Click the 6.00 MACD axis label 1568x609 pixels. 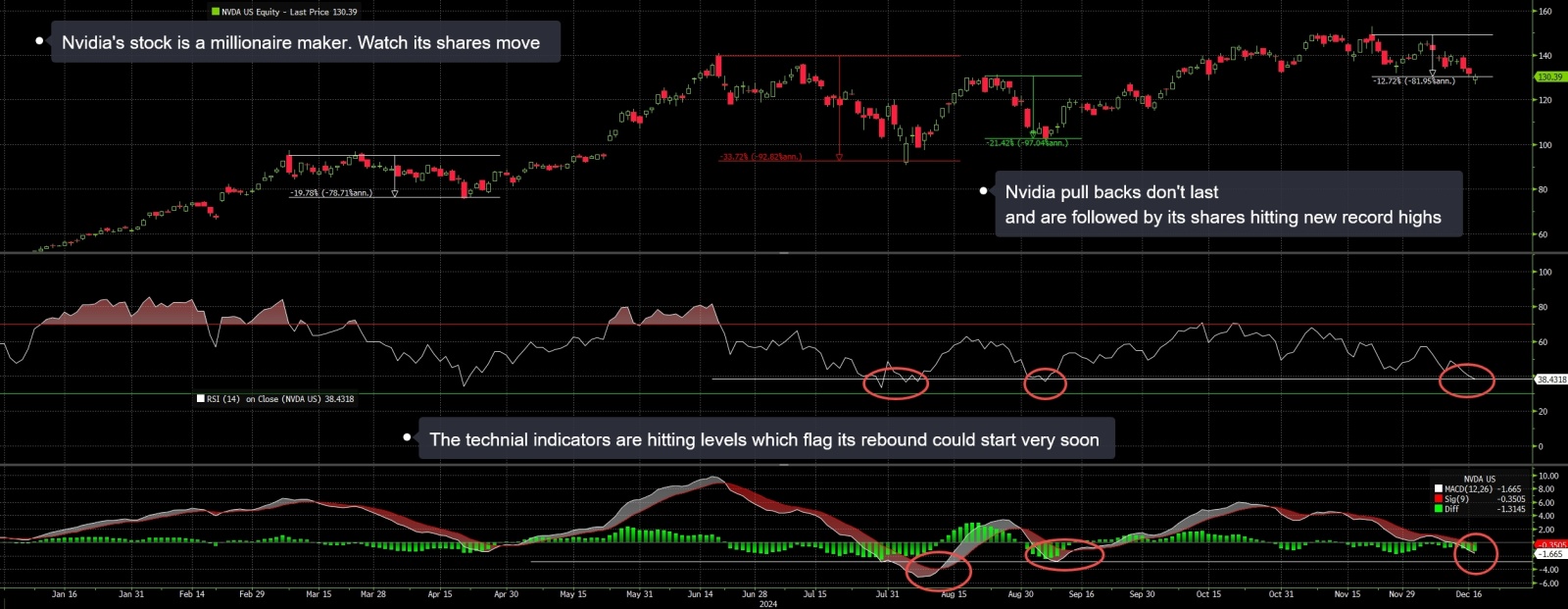pyautogui.click(x=1547, y=503)
